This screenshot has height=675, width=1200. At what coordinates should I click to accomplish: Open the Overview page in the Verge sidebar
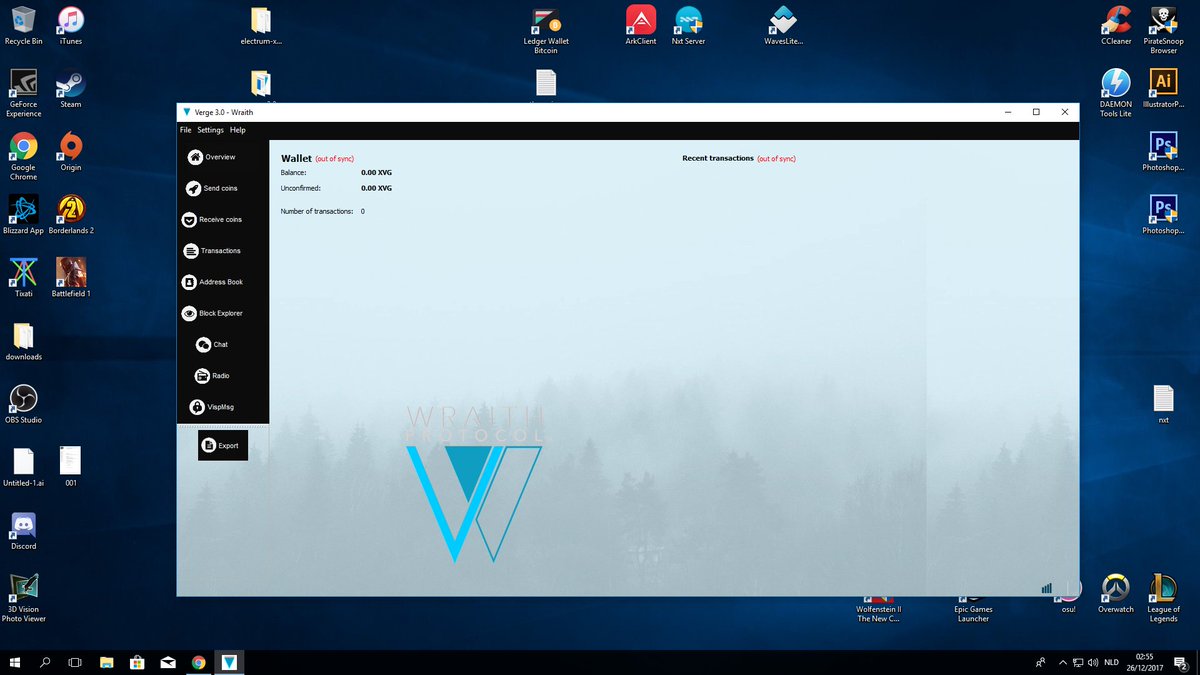(x=212, y=157)
